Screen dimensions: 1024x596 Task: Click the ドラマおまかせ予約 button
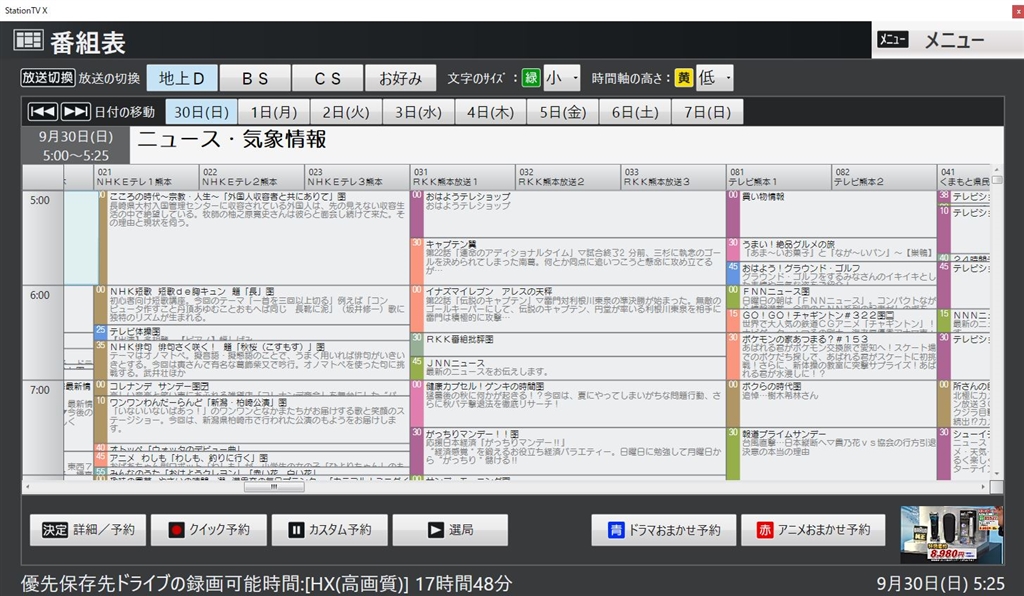click(x=664, y=530)
